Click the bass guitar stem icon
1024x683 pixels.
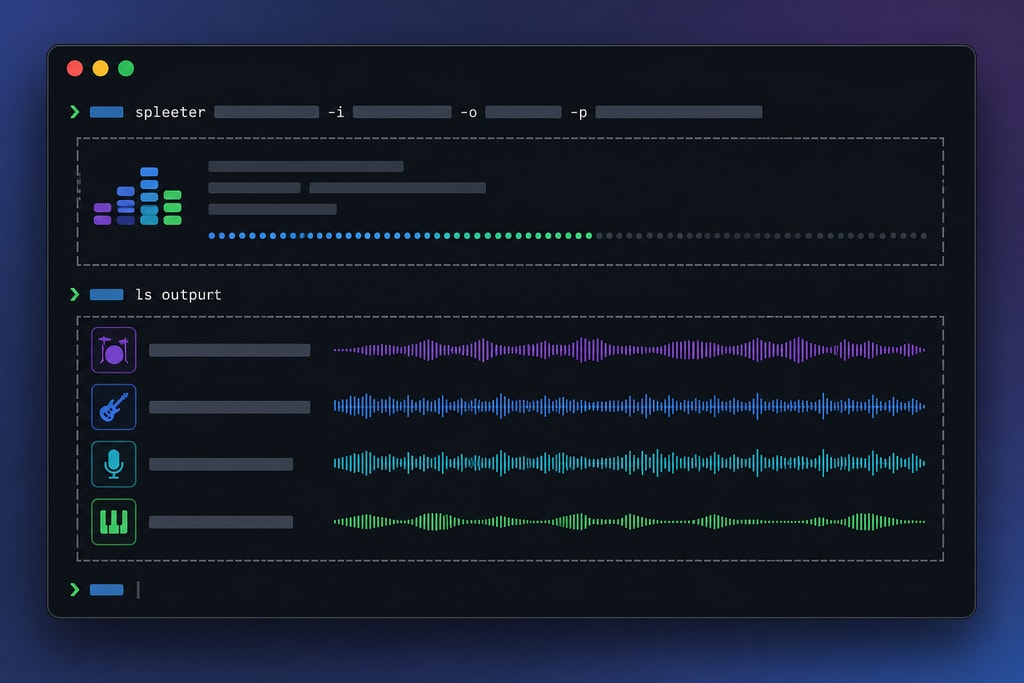tap(114, 407)
